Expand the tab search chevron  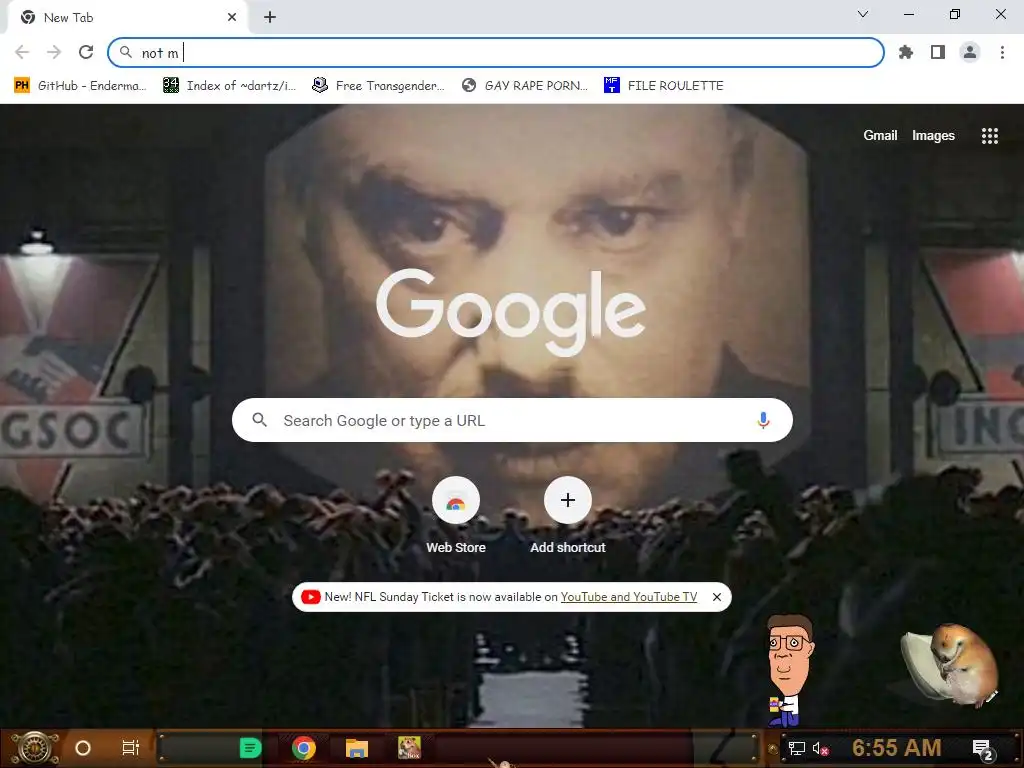(x=863, y=14)
